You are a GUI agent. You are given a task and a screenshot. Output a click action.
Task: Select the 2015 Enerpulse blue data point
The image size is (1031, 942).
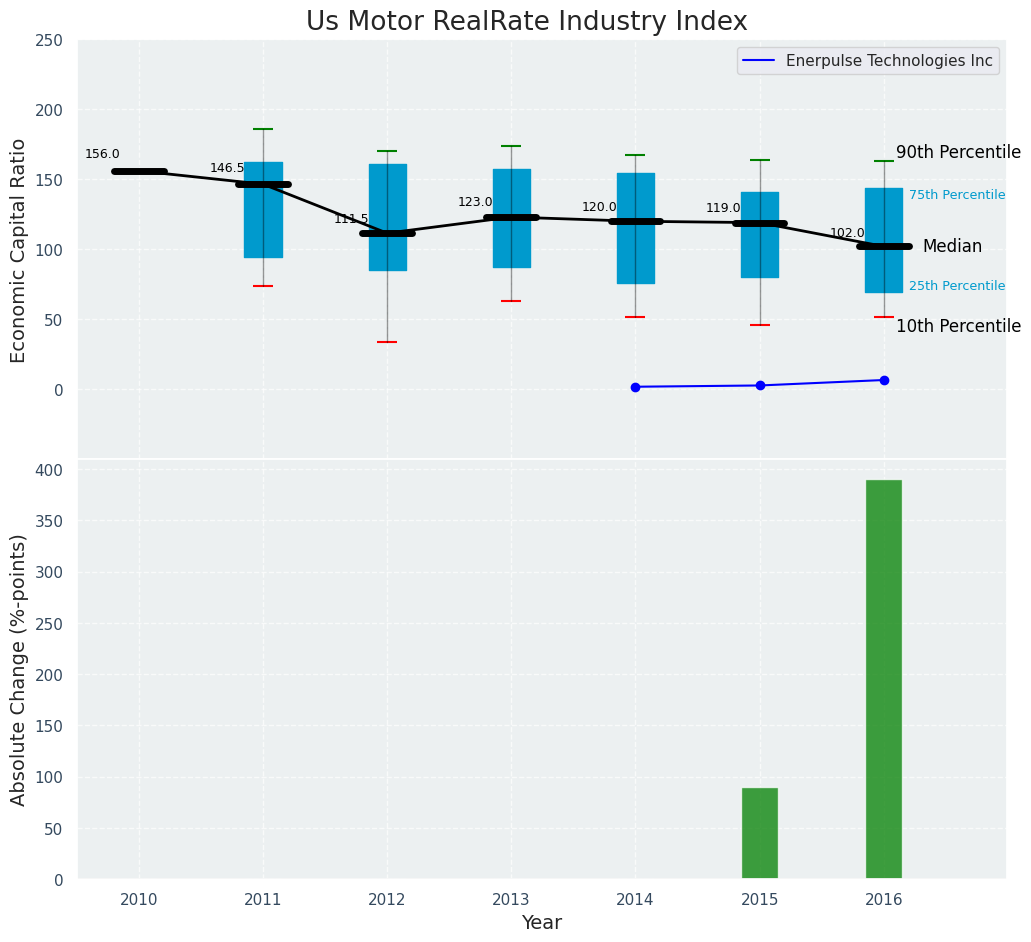click(760, 385)
